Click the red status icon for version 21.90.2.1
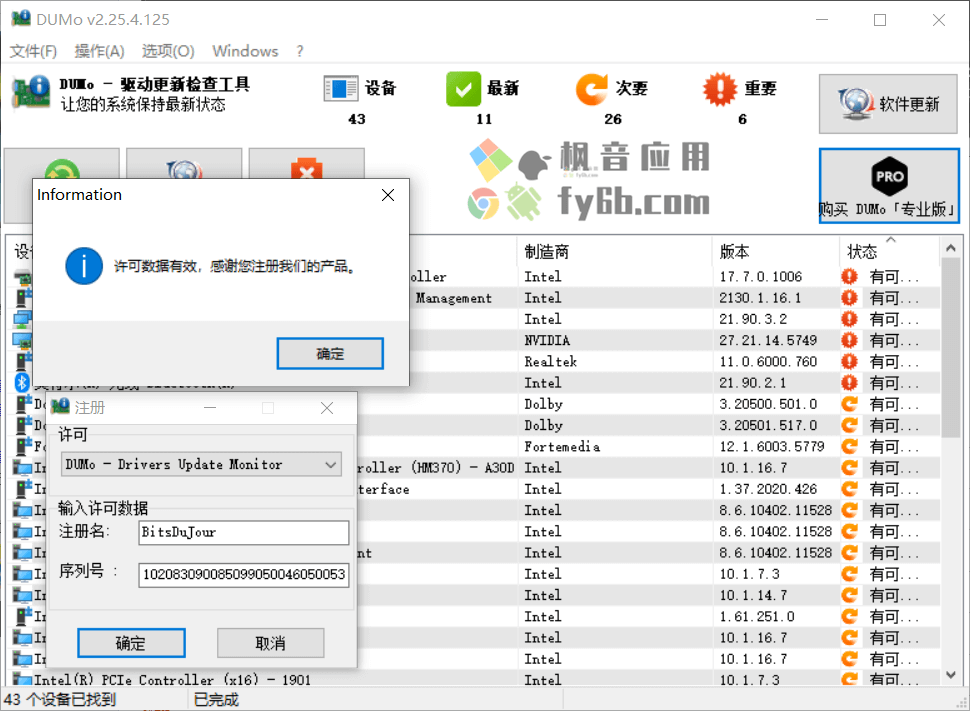 point(849,382)
